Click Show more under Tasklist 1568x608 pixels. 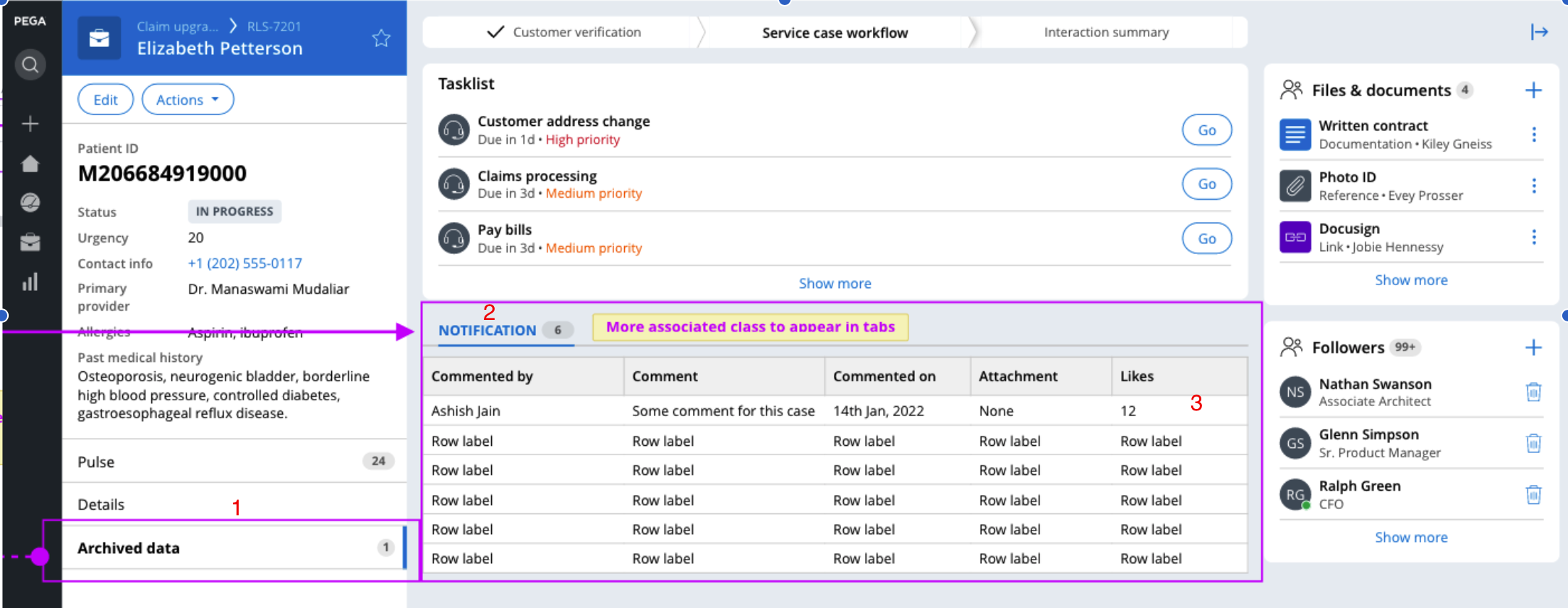pyautogui.click(x=835, y=284)
